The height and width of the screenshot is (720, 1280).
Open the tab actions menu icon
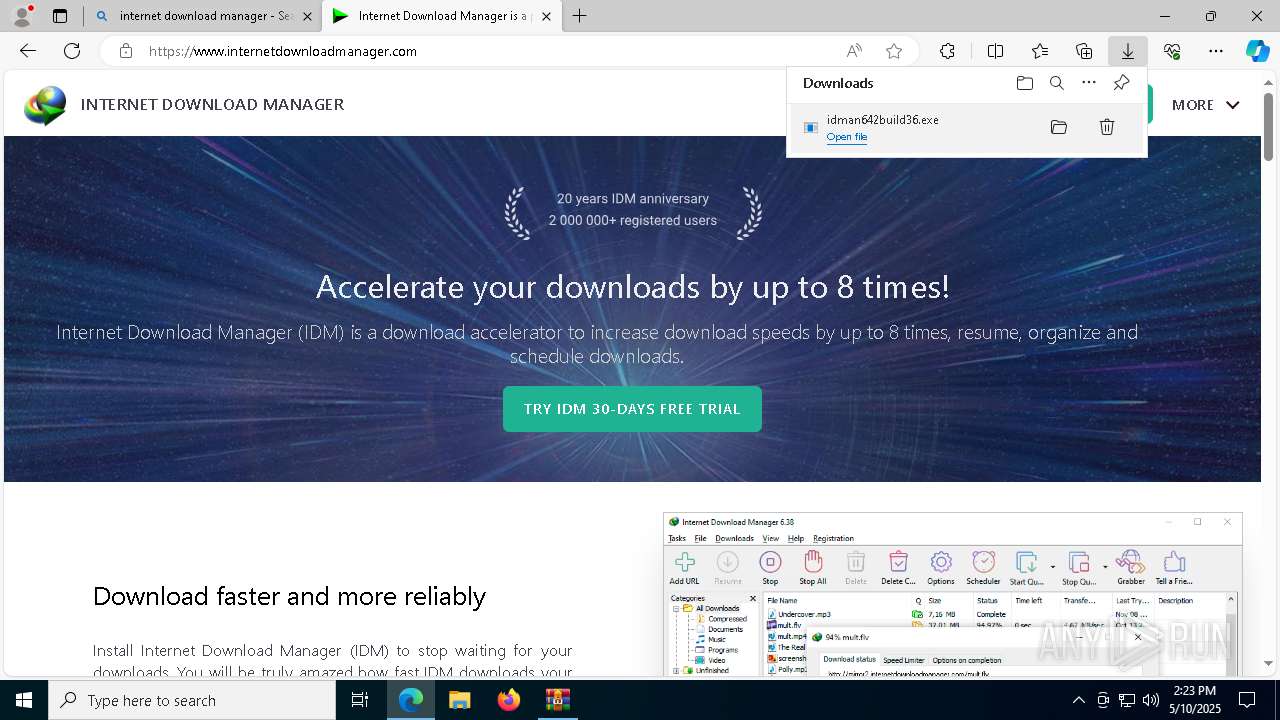(x=60, y=16)
